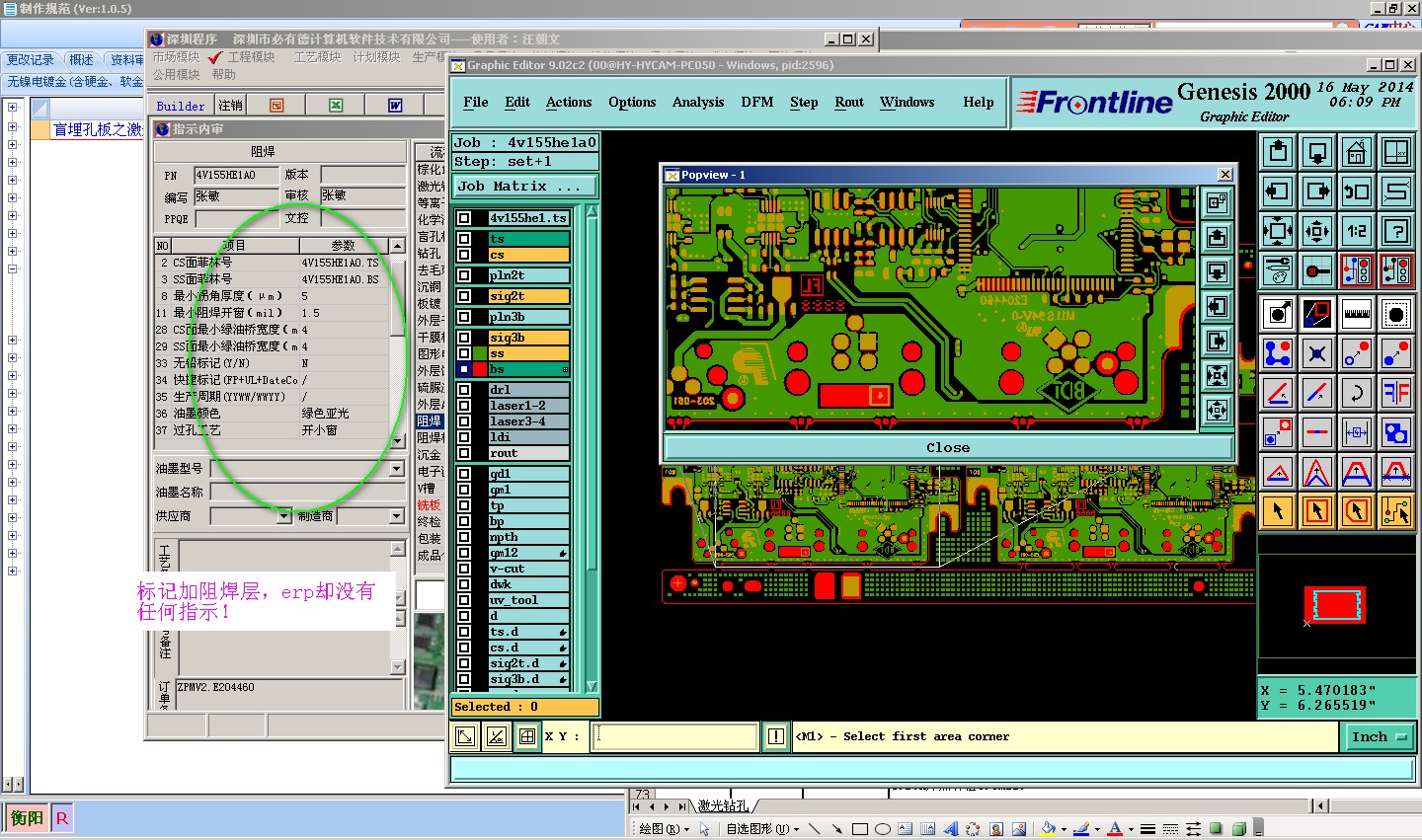Select the rectangle-select arrow tool
The width and height of the screenshot is (1422, 840).
click(x=1317, y=510)
